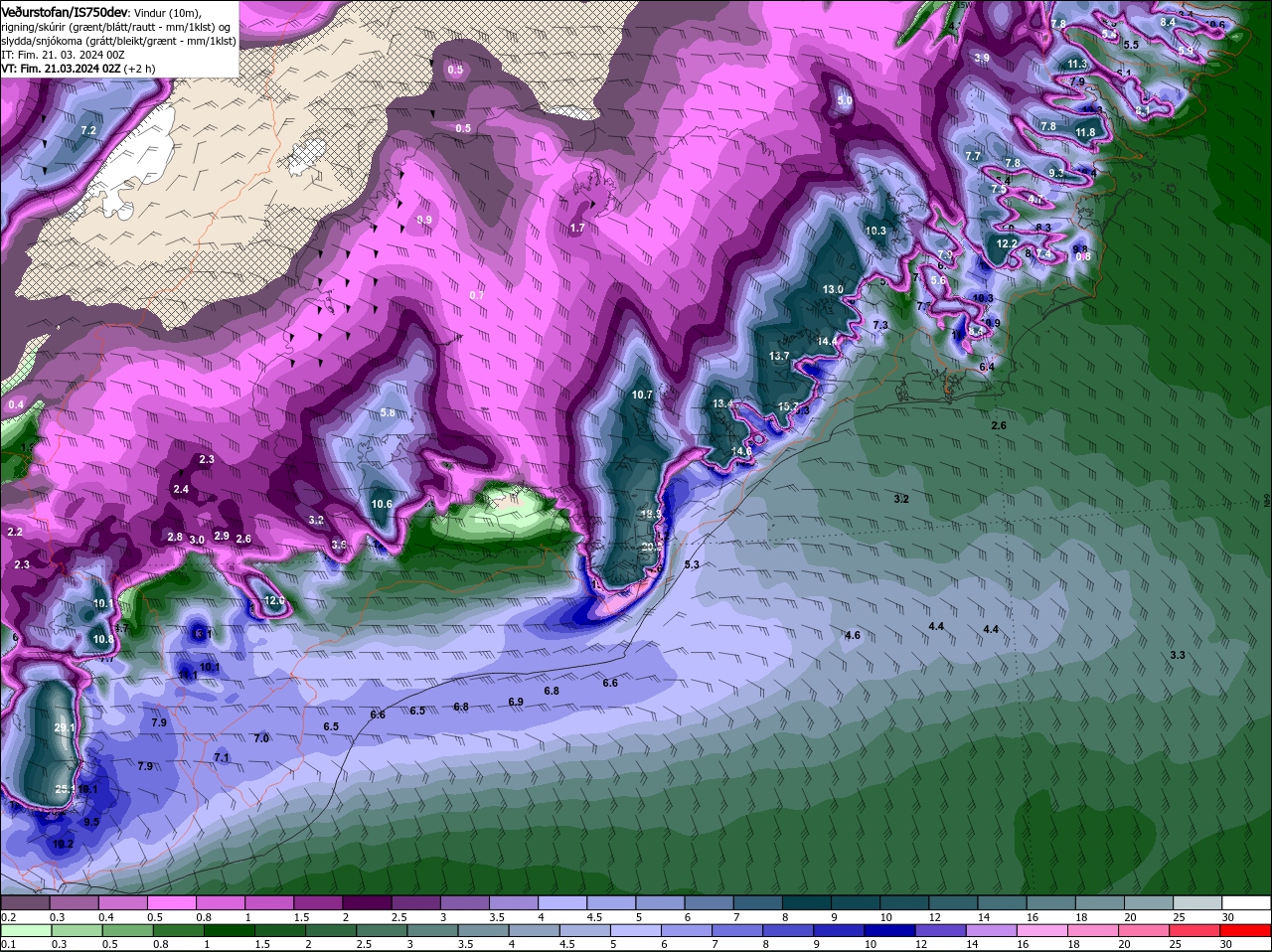Click the 7.0 map label

261,738
